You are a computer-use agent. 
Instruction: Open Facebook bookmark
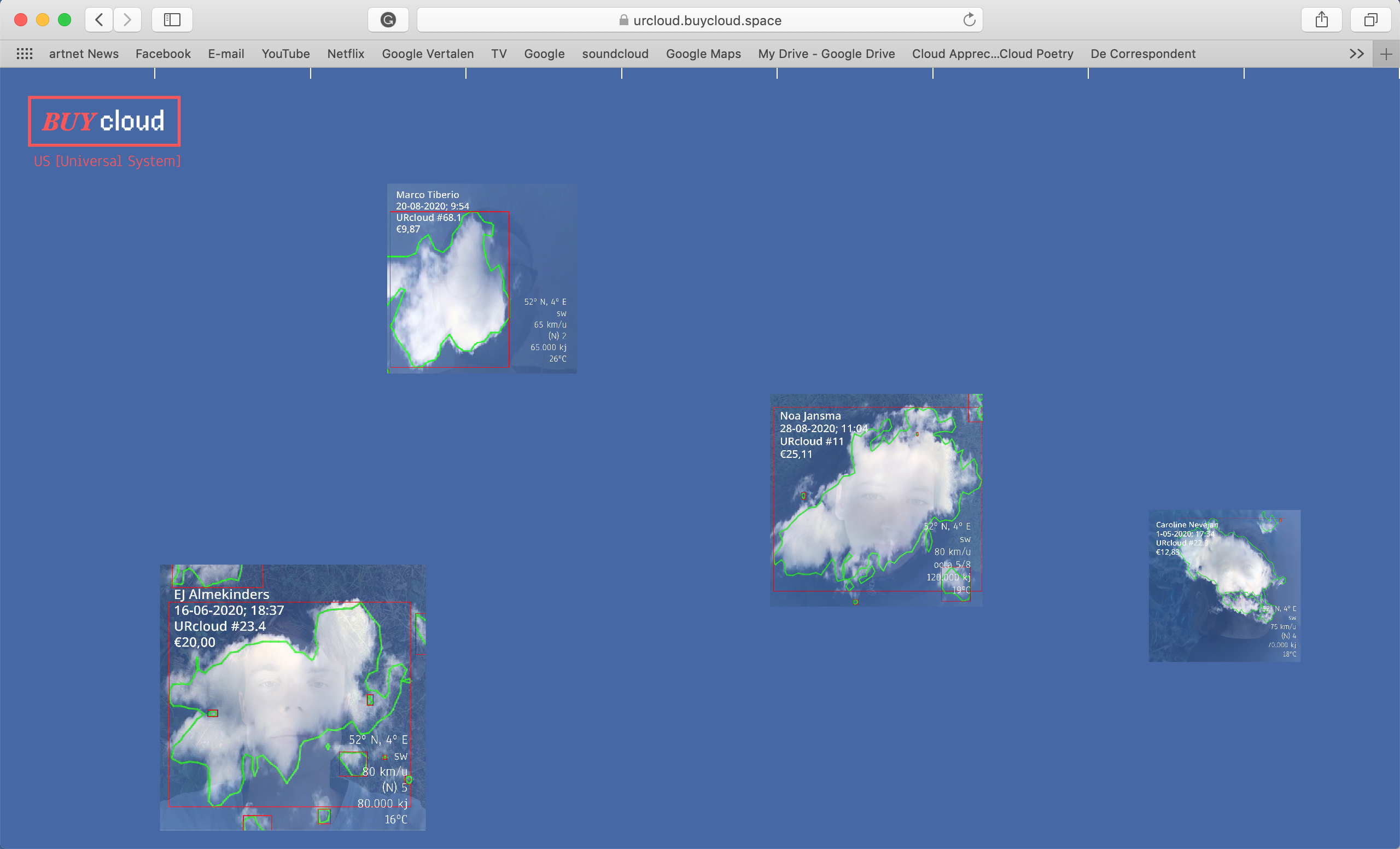[x=163, y=54]
